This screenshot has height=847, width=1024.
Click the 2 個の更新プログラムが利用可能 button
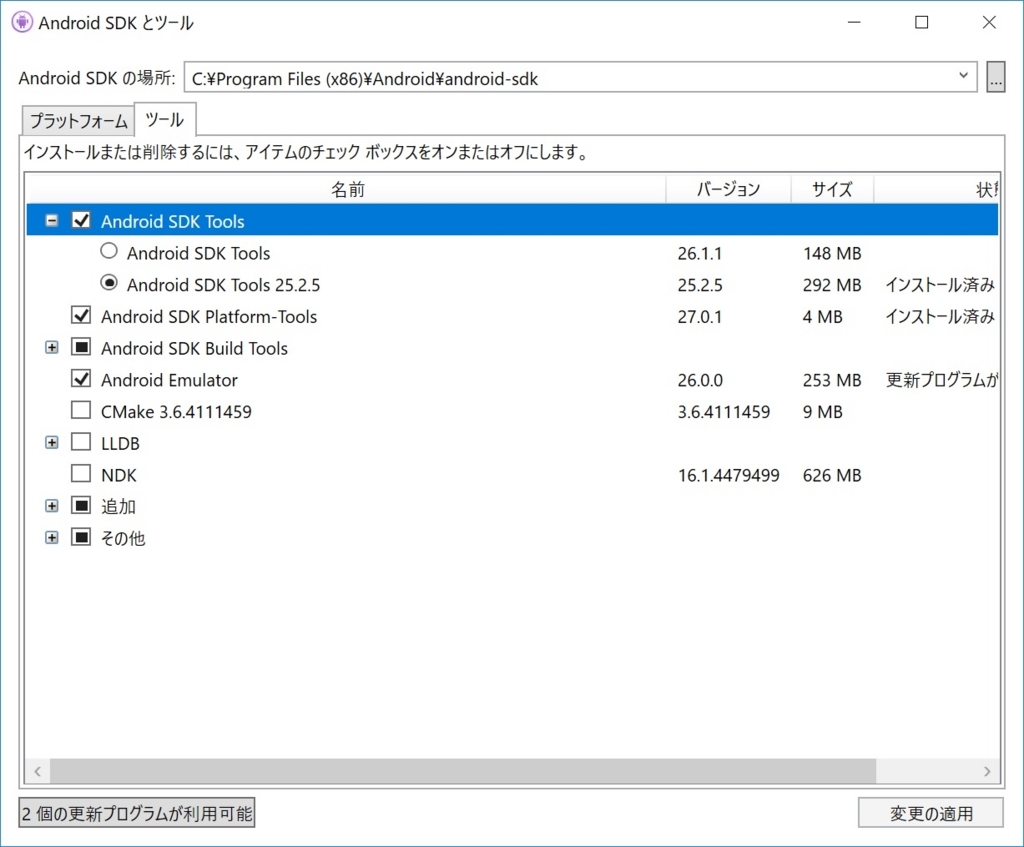pos(136,813)
